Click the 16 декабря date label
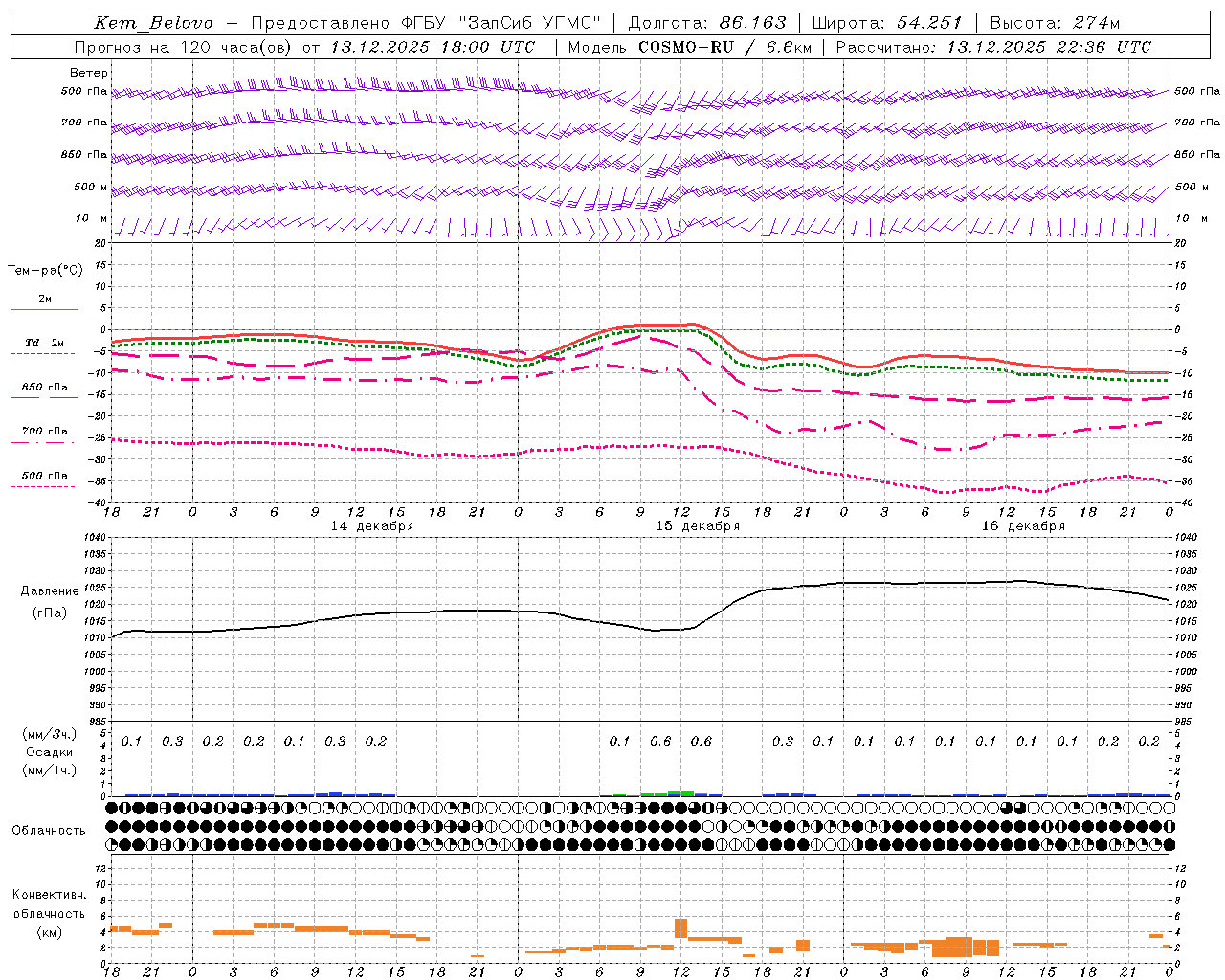This screenshot has height=980, width=1225. click(x=1023, y=526)
